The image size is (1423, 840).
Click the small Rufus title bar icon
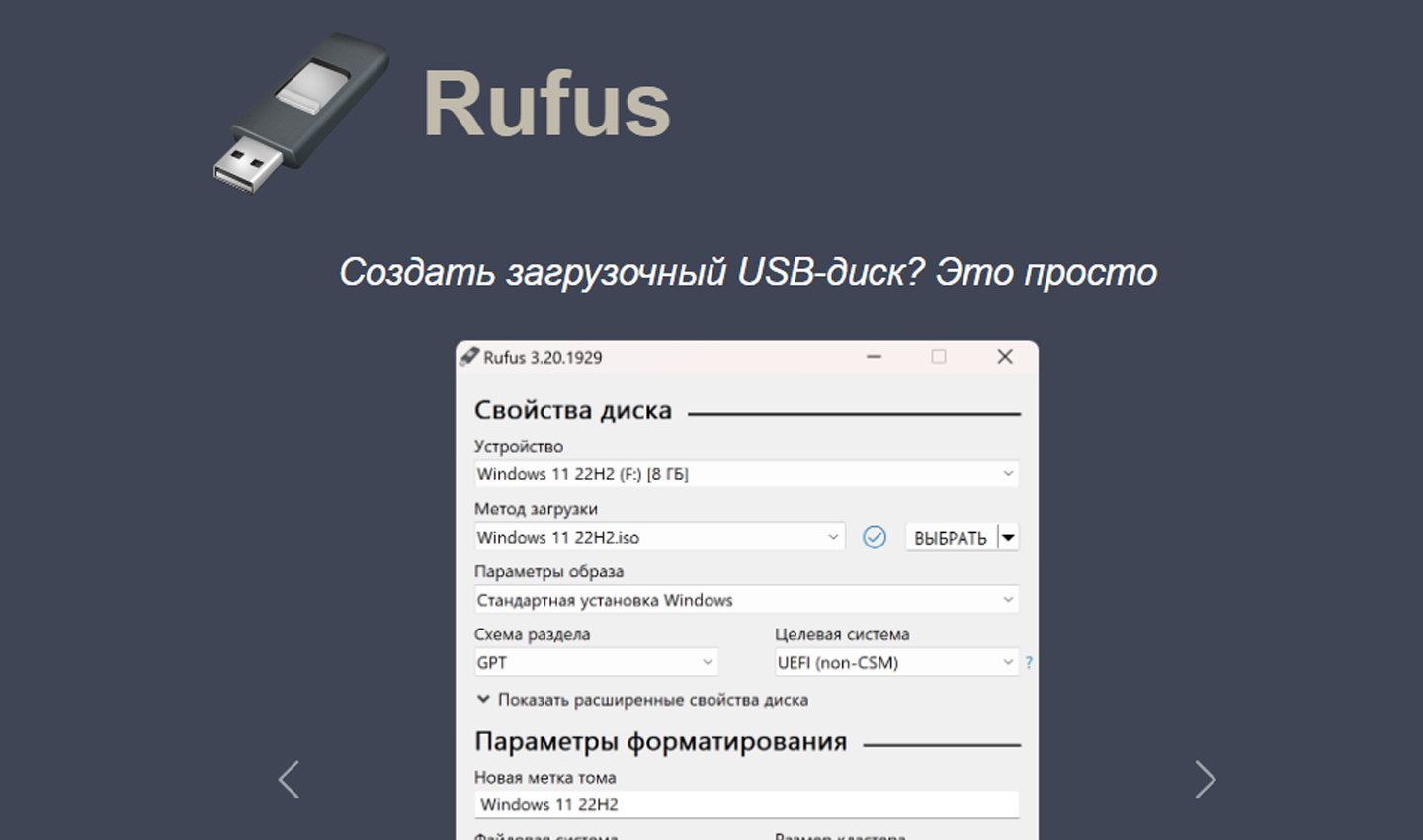[x=469, y=357]
